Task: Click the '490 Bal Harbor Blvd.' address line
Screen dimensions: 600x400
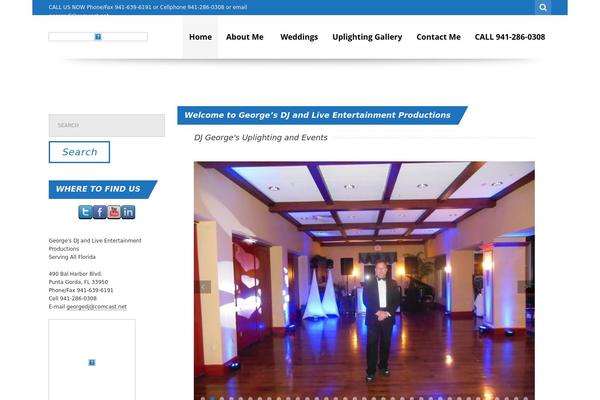Action: (x=75, y=274)
